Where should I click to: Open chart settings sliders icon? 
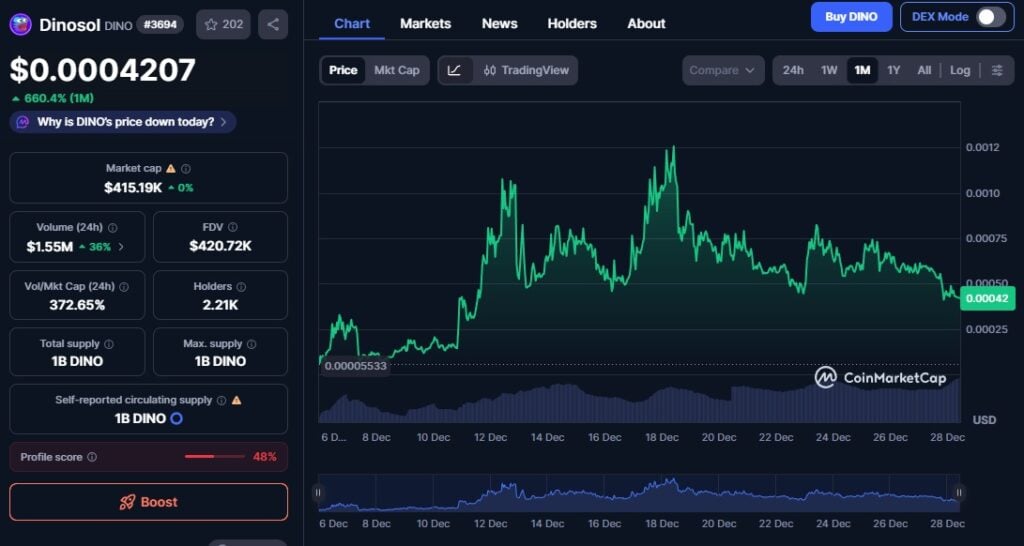coord(997,70)
